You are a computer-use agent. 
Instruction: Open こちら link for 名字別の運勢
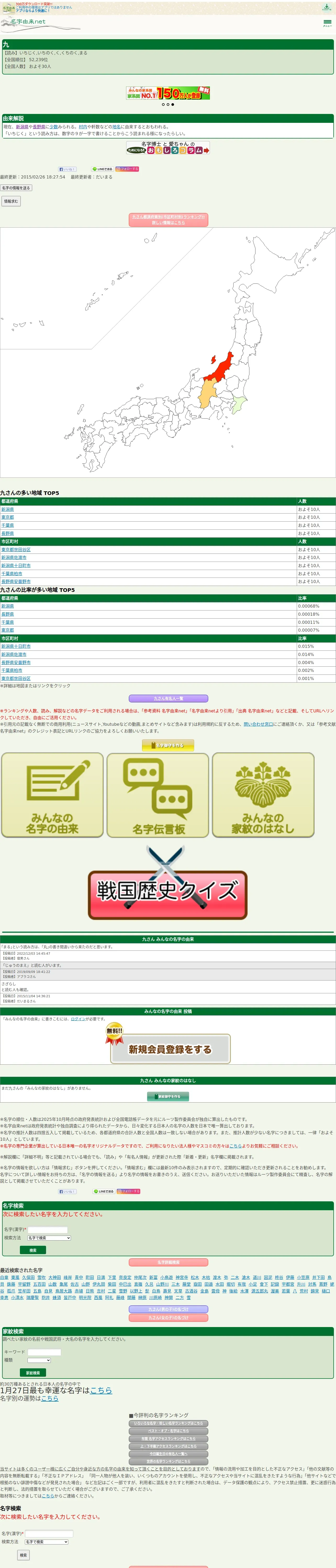coord(50,1399)
